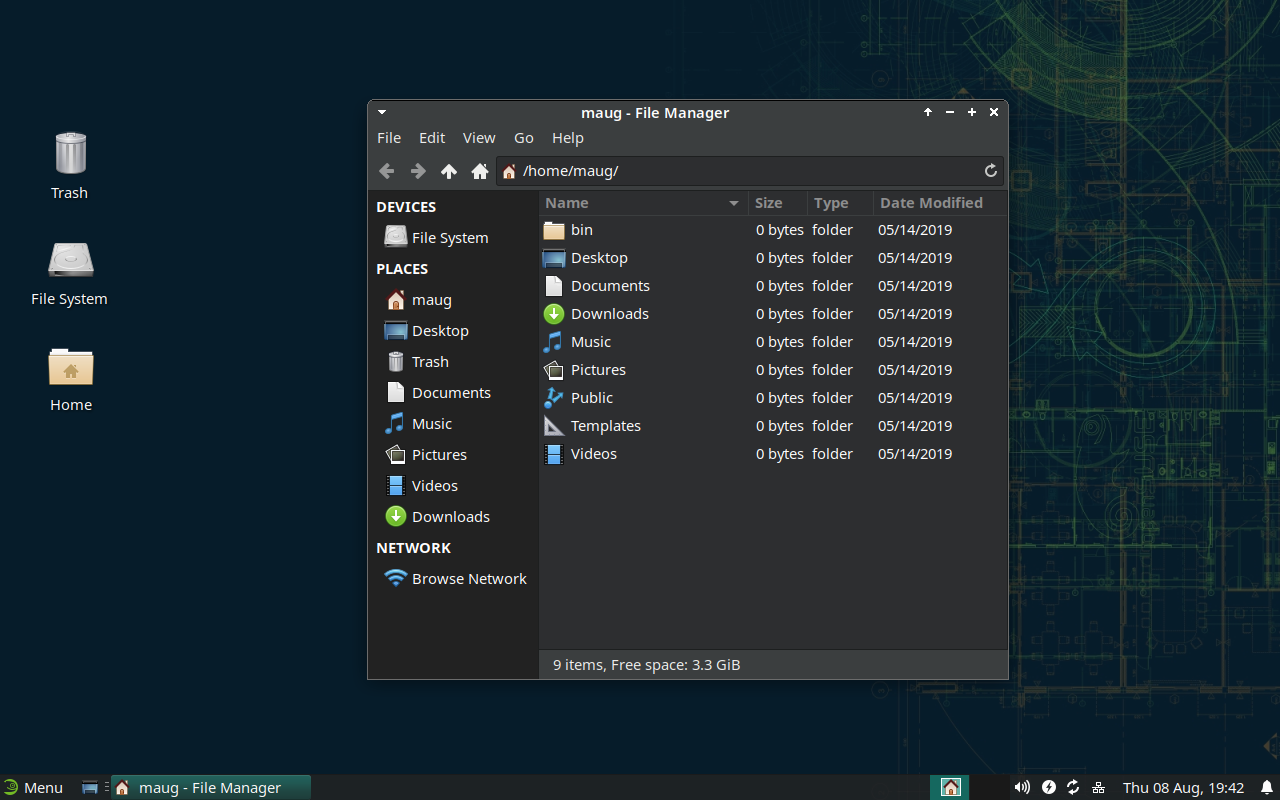Go up to the parent folder
Viewport: 1280px width, 800px height.
click(449, 171)
